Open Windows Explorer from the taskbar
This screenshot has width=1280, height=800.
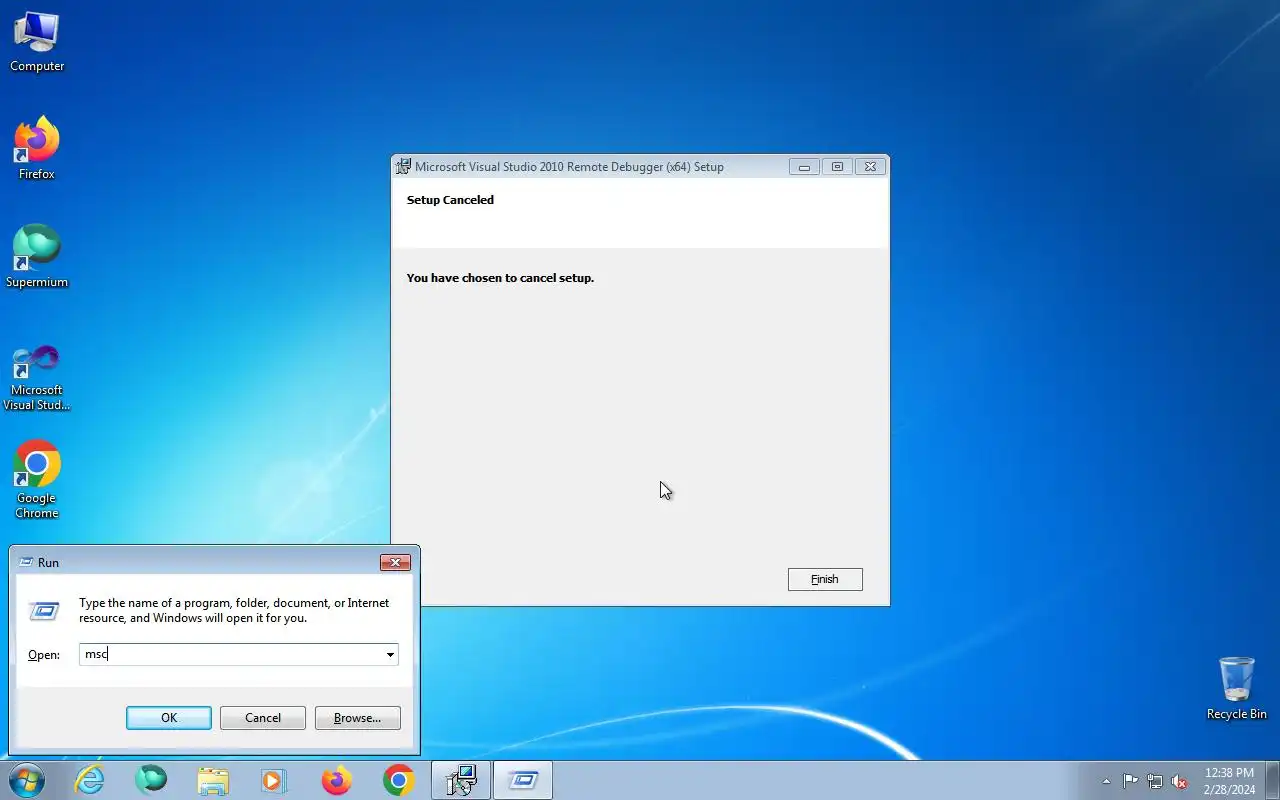(x=213, y=780)
